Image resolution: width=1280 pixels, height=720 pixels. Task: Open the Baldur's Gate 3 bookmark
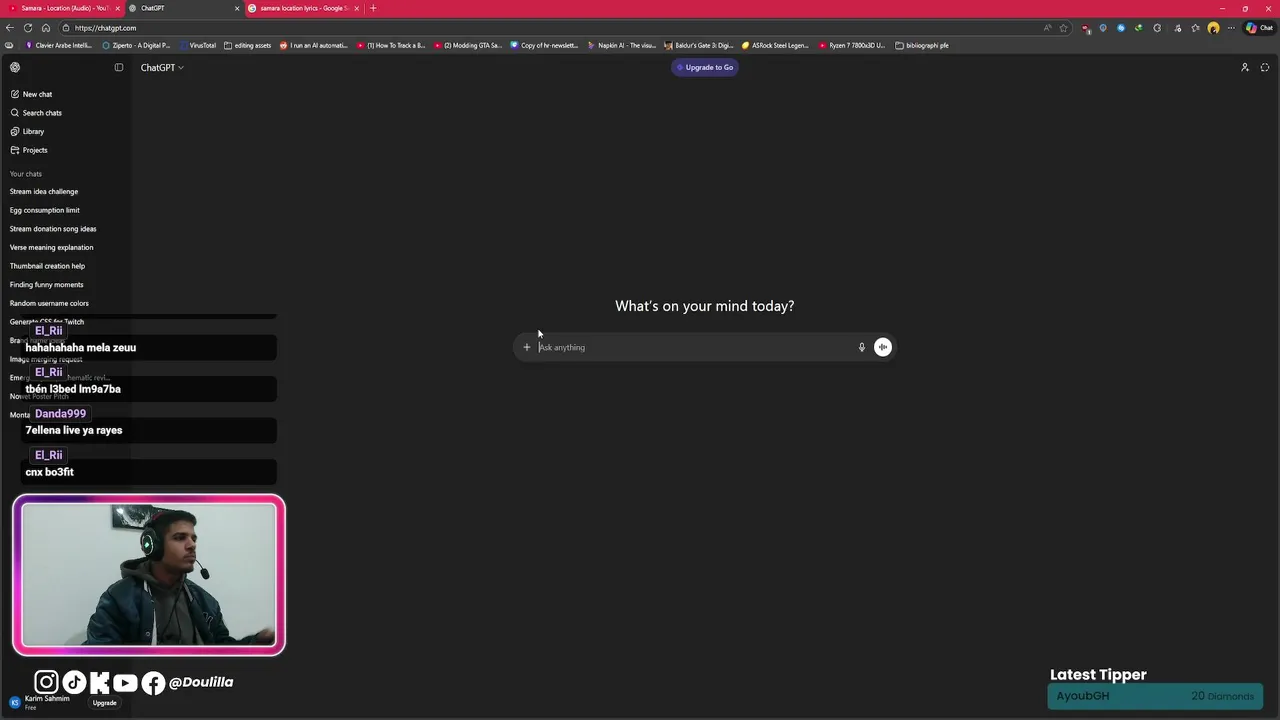click(699, 45)
